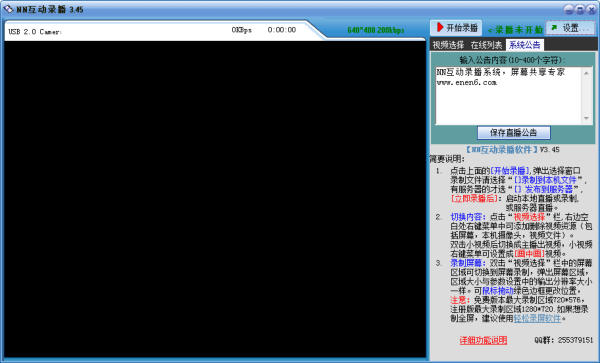The height and width of the screenshot is (363, 600).
Task: Click the black video preview area
Action: [x=215, y=199]
